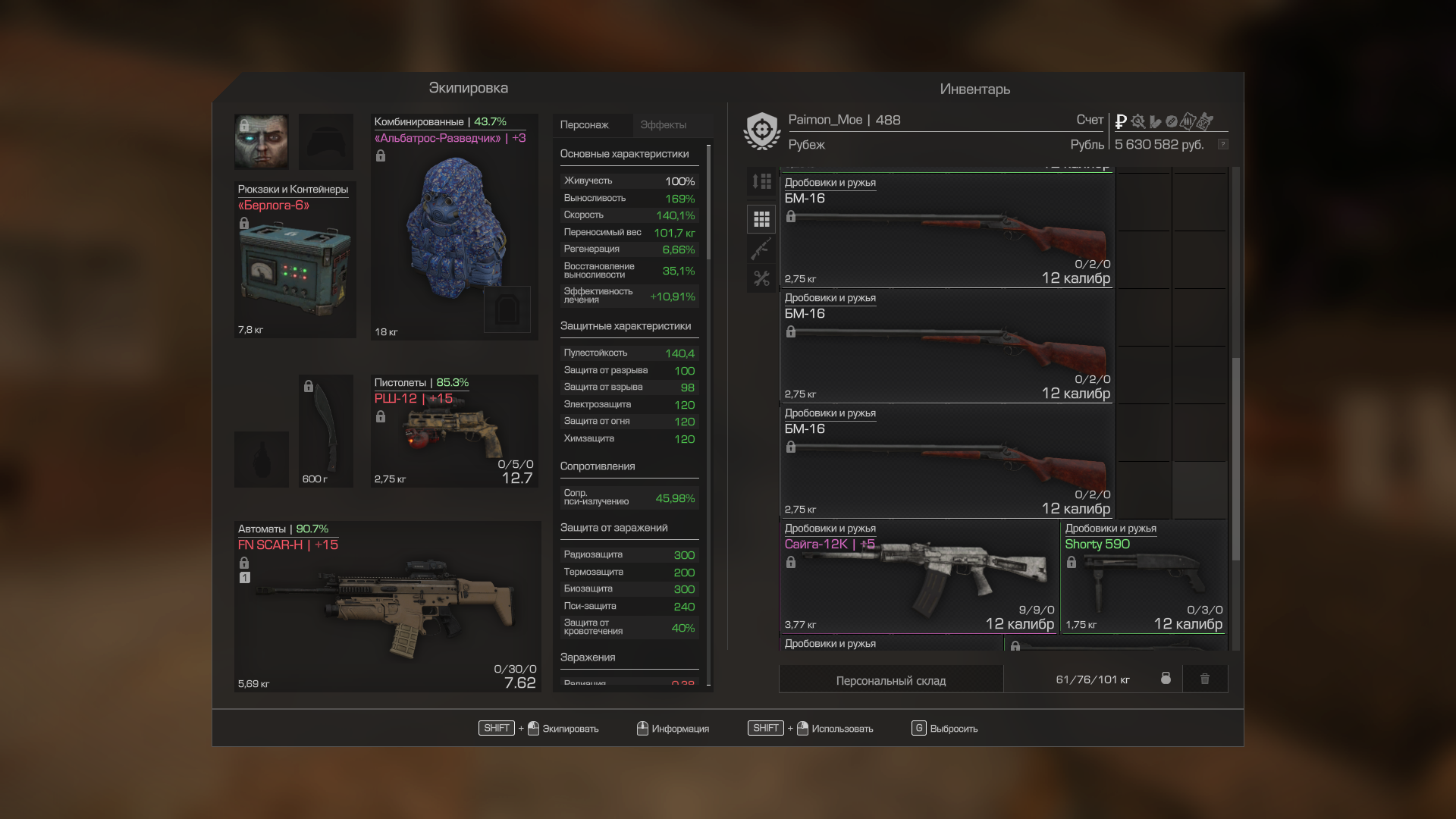Toggle lock on РШ-12 pistol

pyautogui.click(x=381, y=416)
